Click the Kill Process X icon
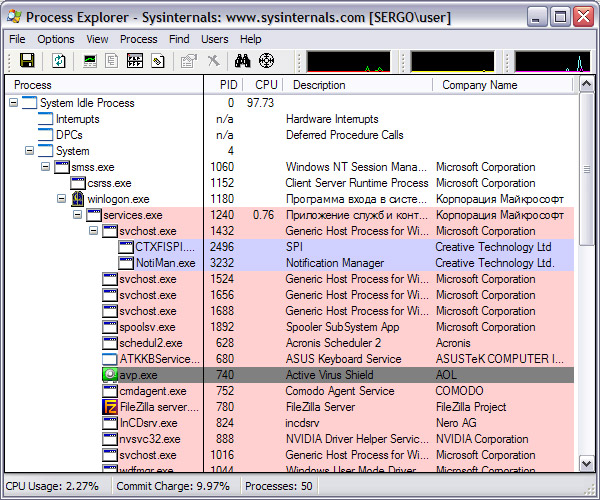600x500 pixels. point(214,60)
